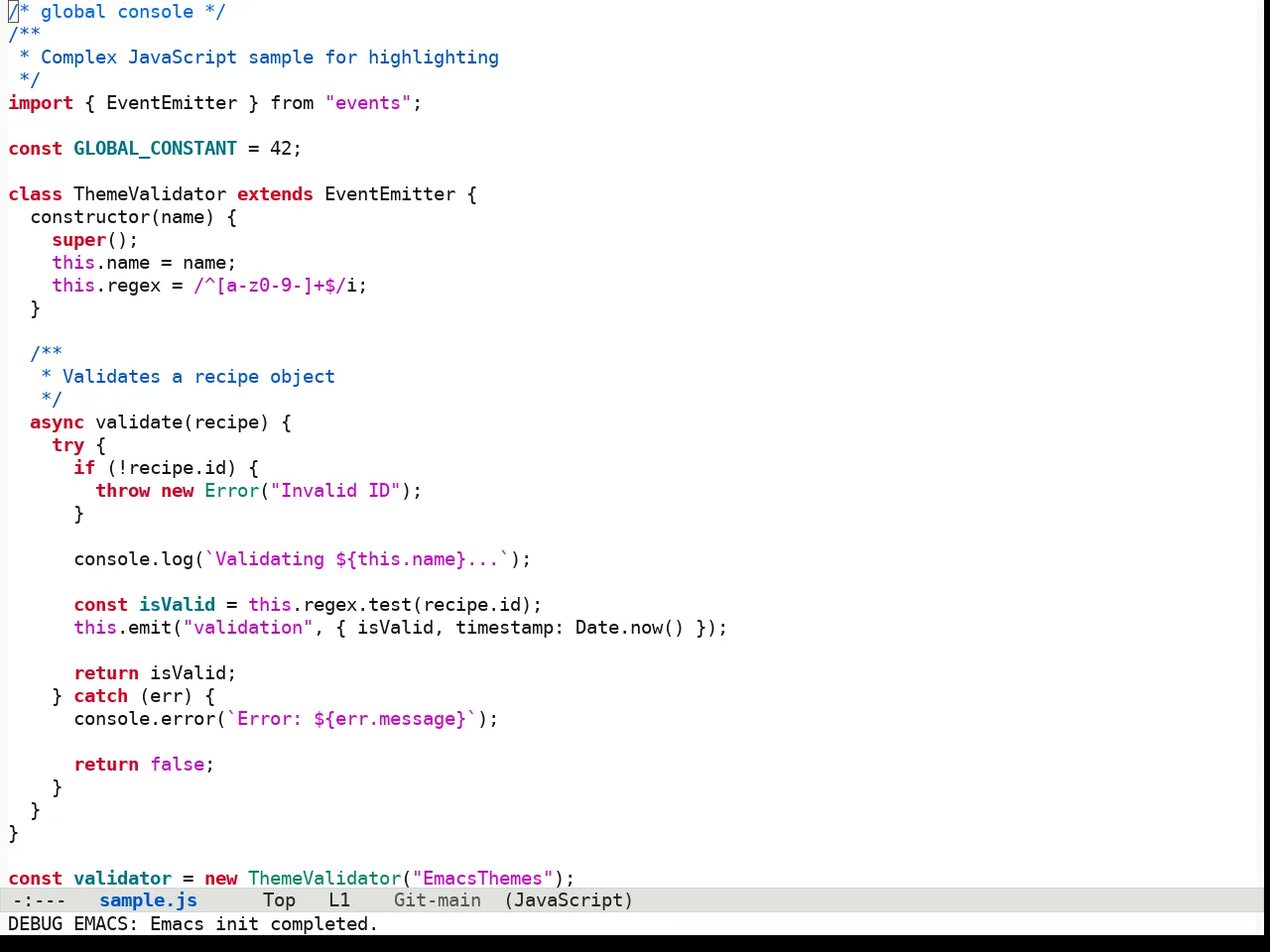Click "validate(recipe)" method name

(183, 422)
